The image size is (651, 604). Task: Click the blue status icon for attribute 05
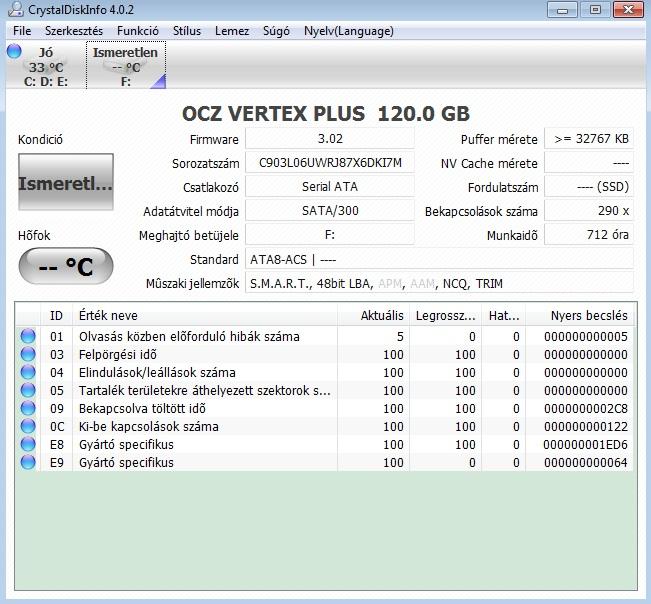pyautogui.click(x=28, y=390)
